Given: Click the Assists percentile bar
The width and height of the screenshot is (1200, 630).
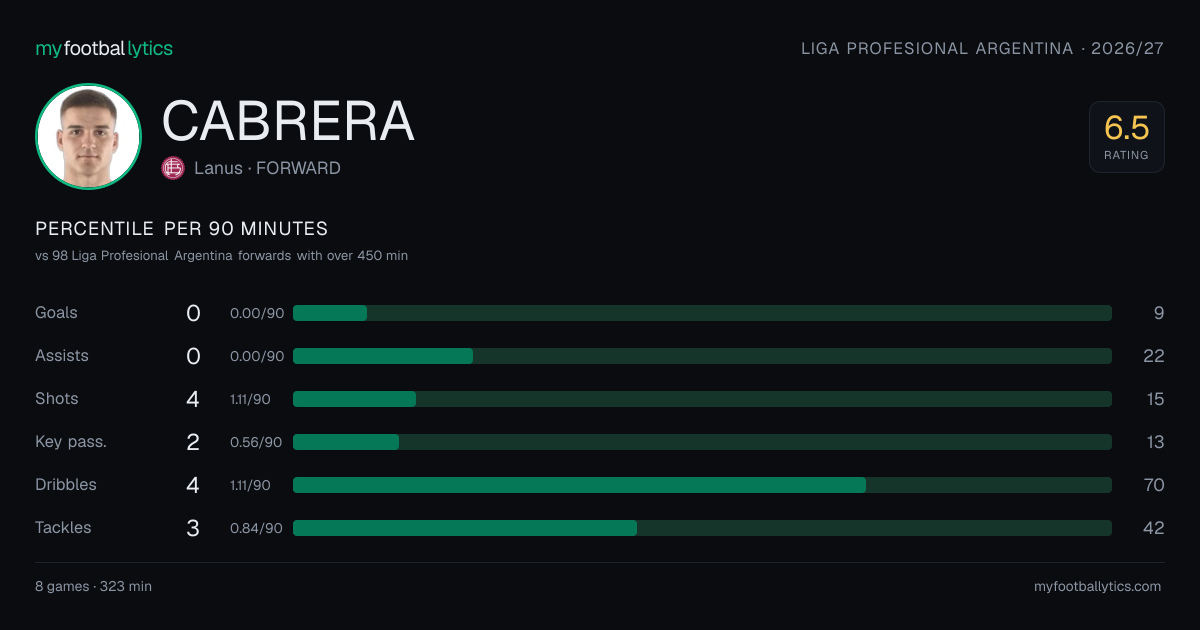Looking at the screenshot, I should 702,356.
